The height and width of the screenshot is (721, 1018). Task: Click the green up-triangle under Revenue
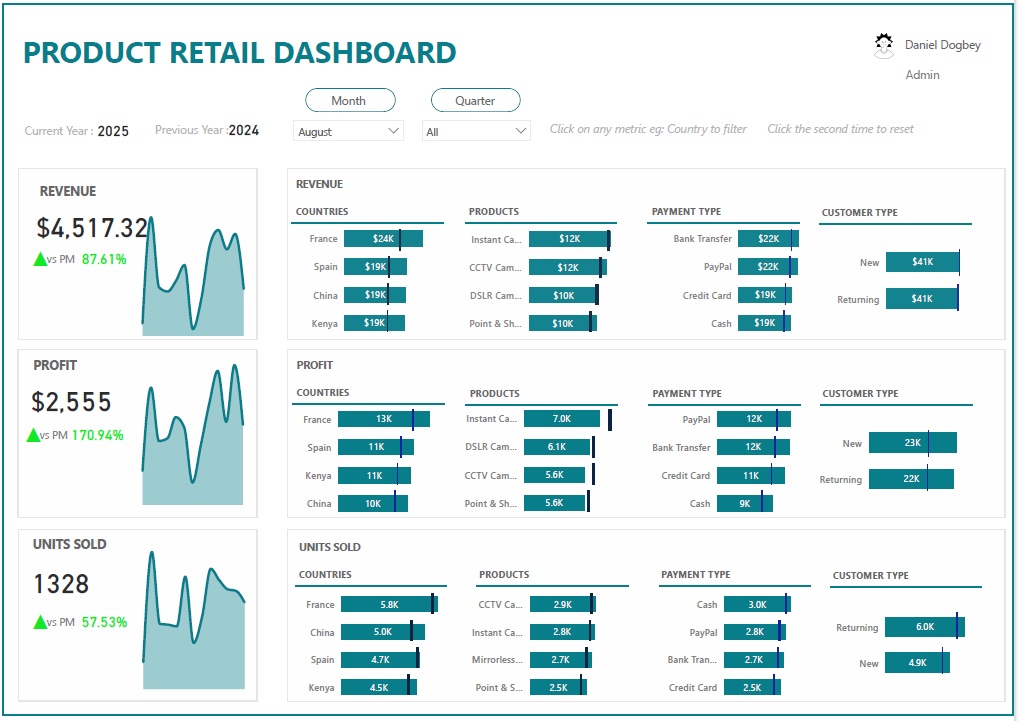point(40,260)
